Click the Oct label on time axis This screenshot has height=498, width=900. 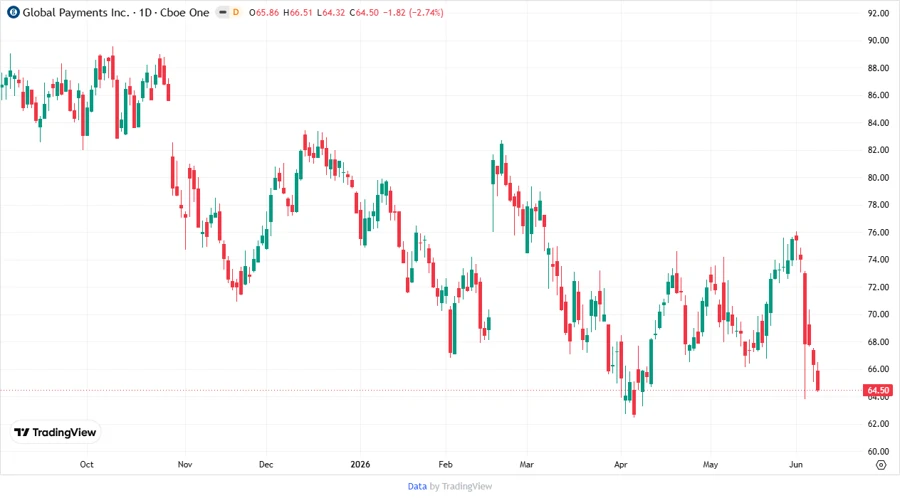click(87, 464)
